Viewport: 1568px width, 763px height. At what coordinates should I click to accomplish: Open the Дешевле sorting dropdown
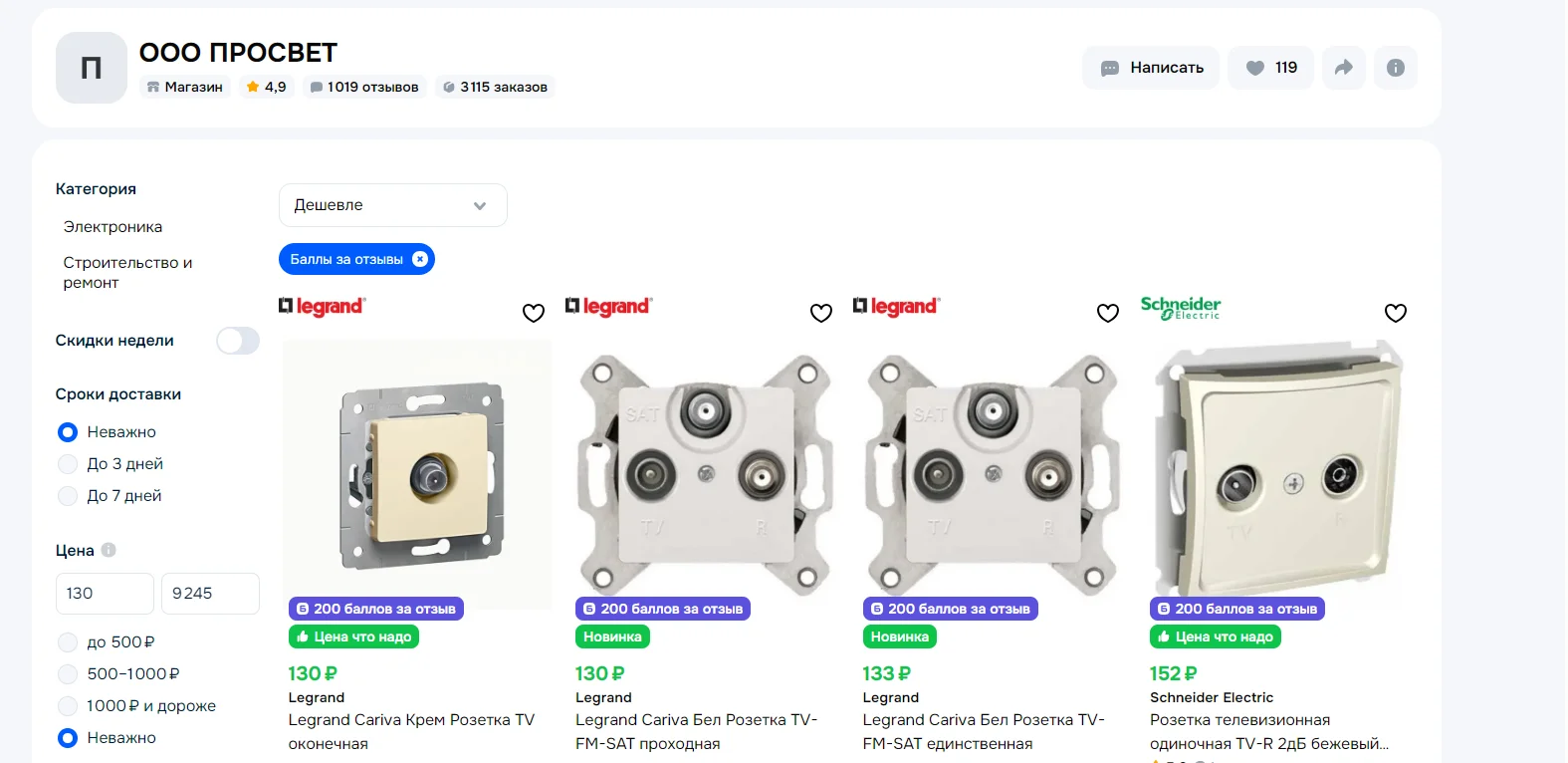coord(393,205)
